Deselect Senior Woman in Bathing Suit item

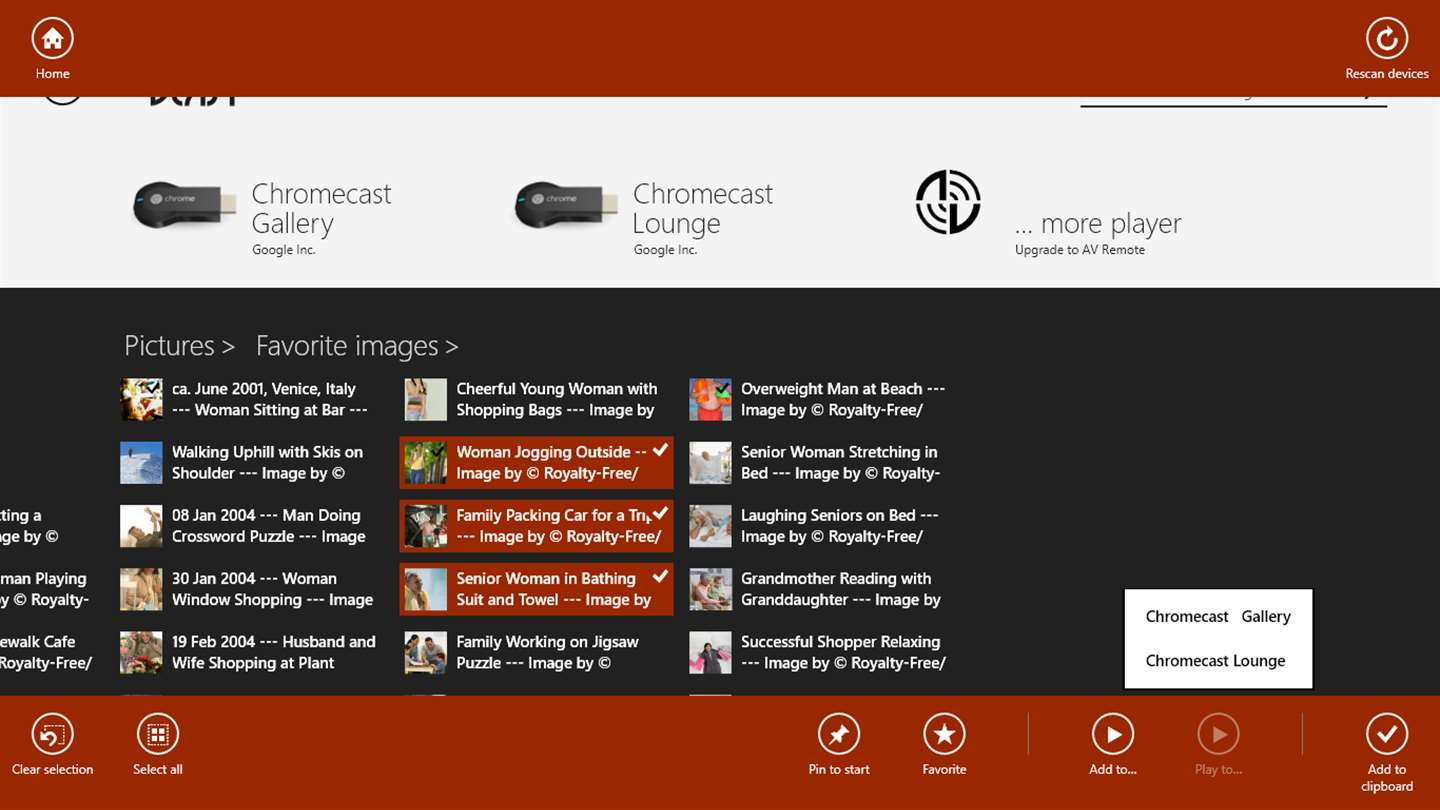click(x=536, y=589)
